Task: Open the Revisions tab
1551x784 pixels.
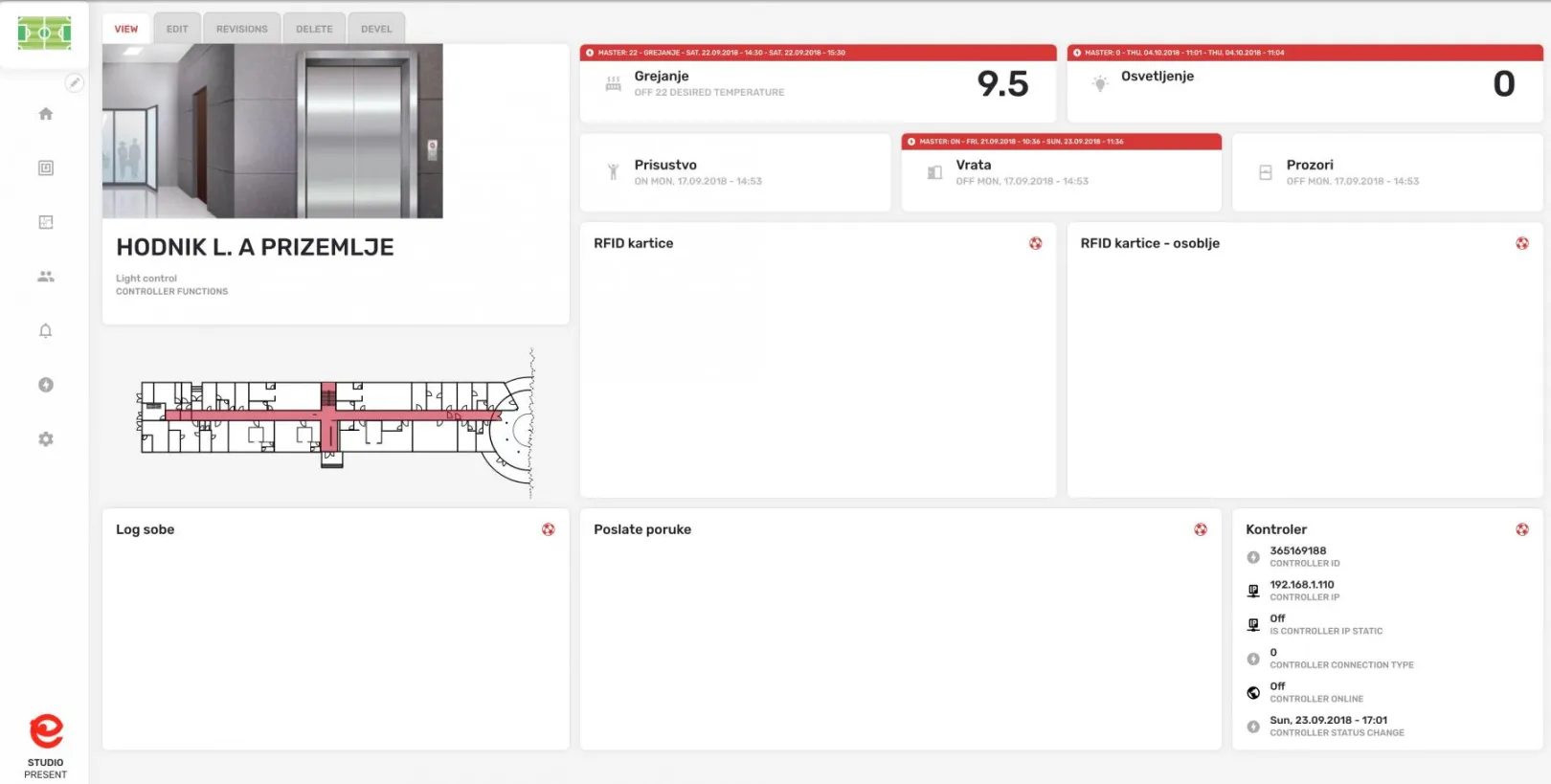Action: tap(242, 29)
